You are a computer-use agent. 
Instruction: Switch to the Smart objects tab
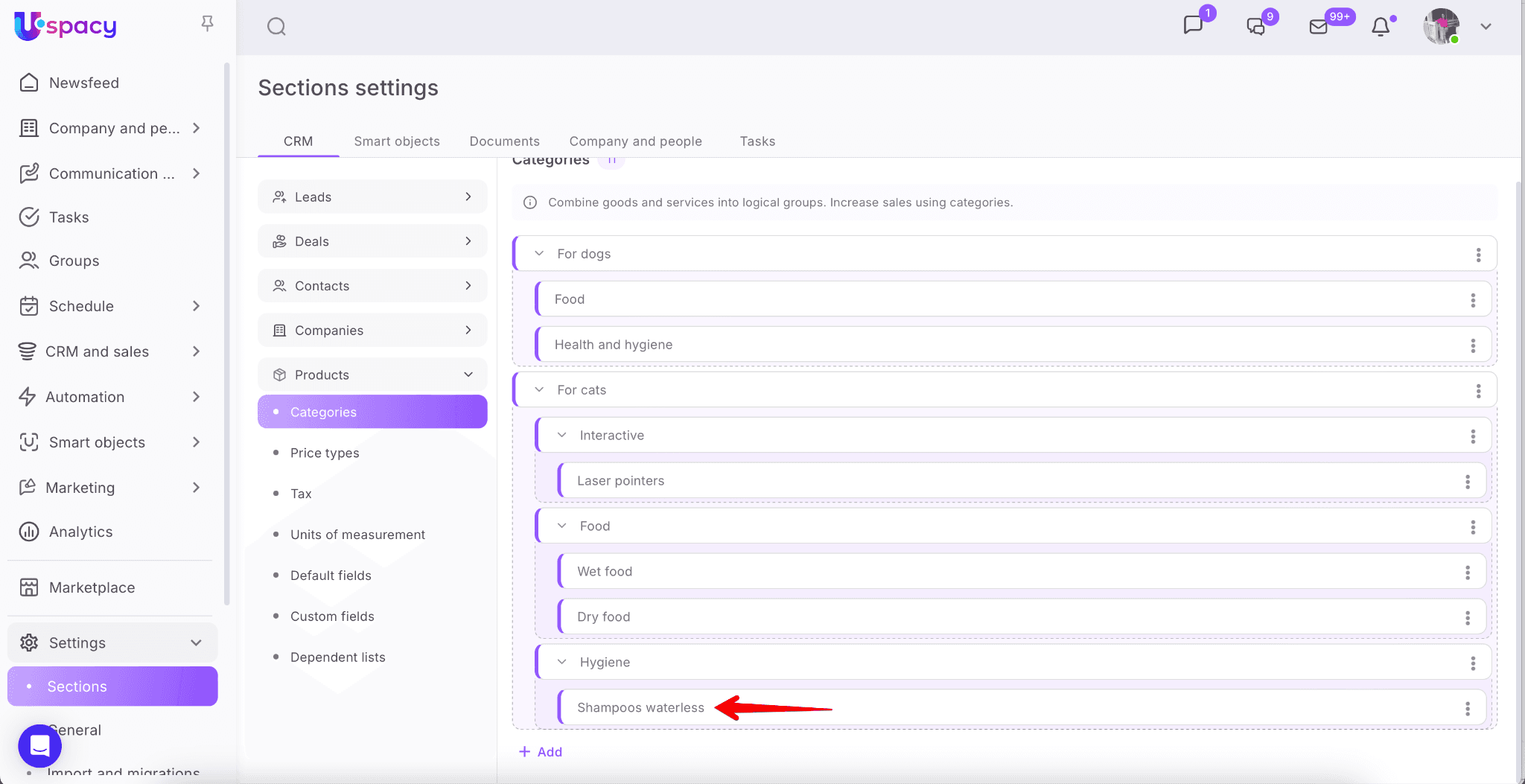pyautogui.click(x=396, y=141)
